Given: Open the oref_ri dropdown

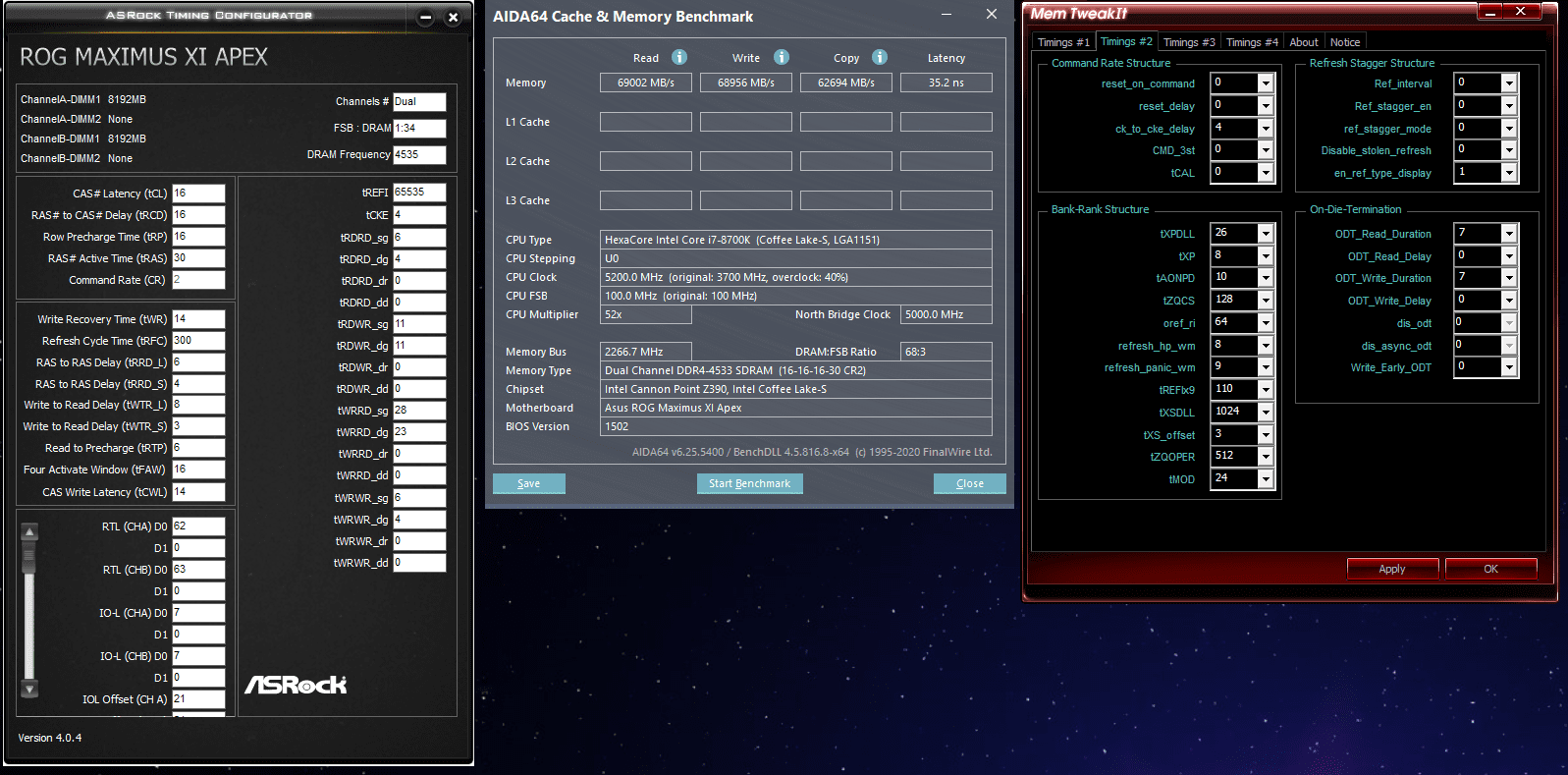Looking at the screenshot, I should pos(1266,323).
